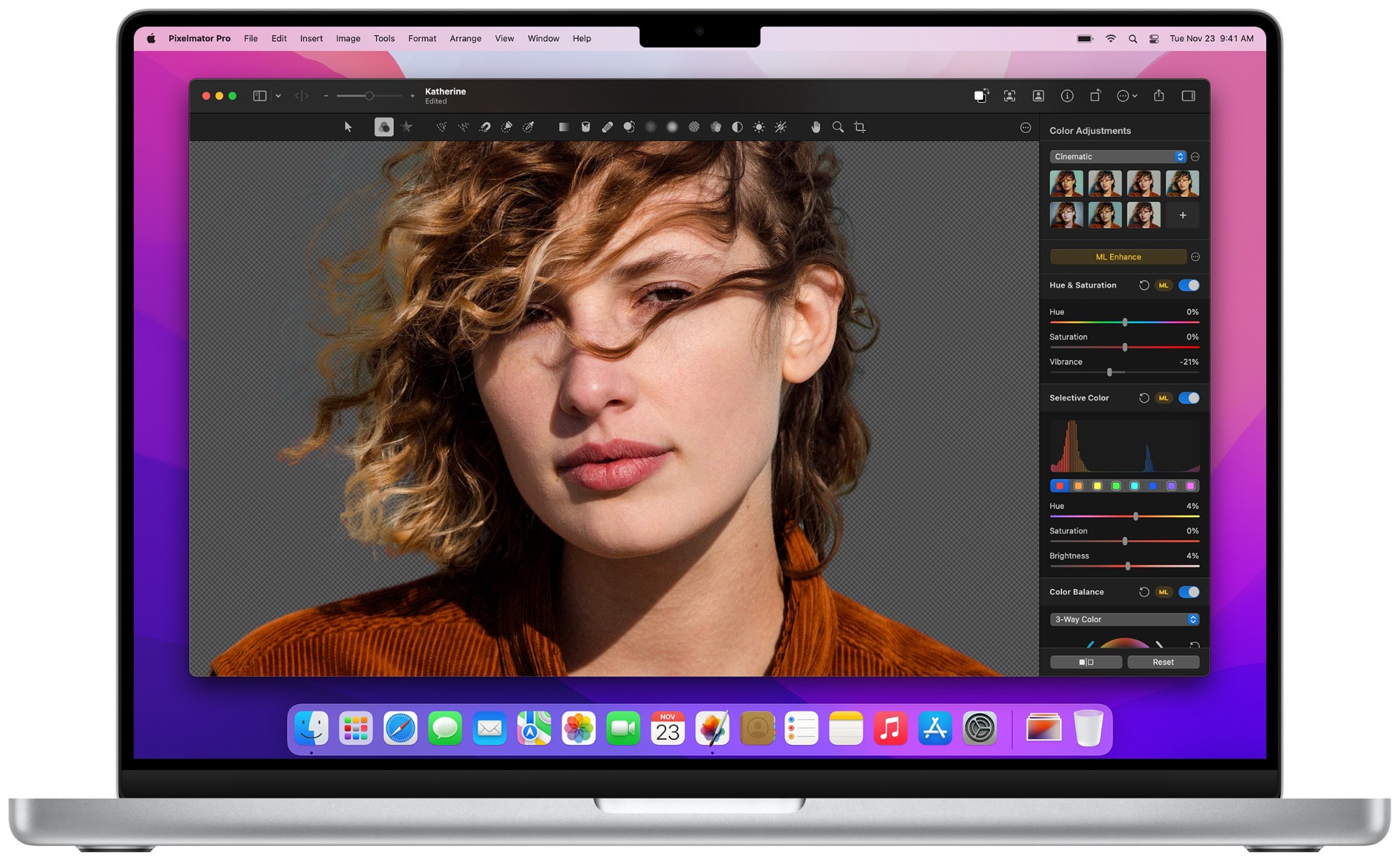Click the Share icon in title bar
1400x863 pixels.
(1158, 96)
